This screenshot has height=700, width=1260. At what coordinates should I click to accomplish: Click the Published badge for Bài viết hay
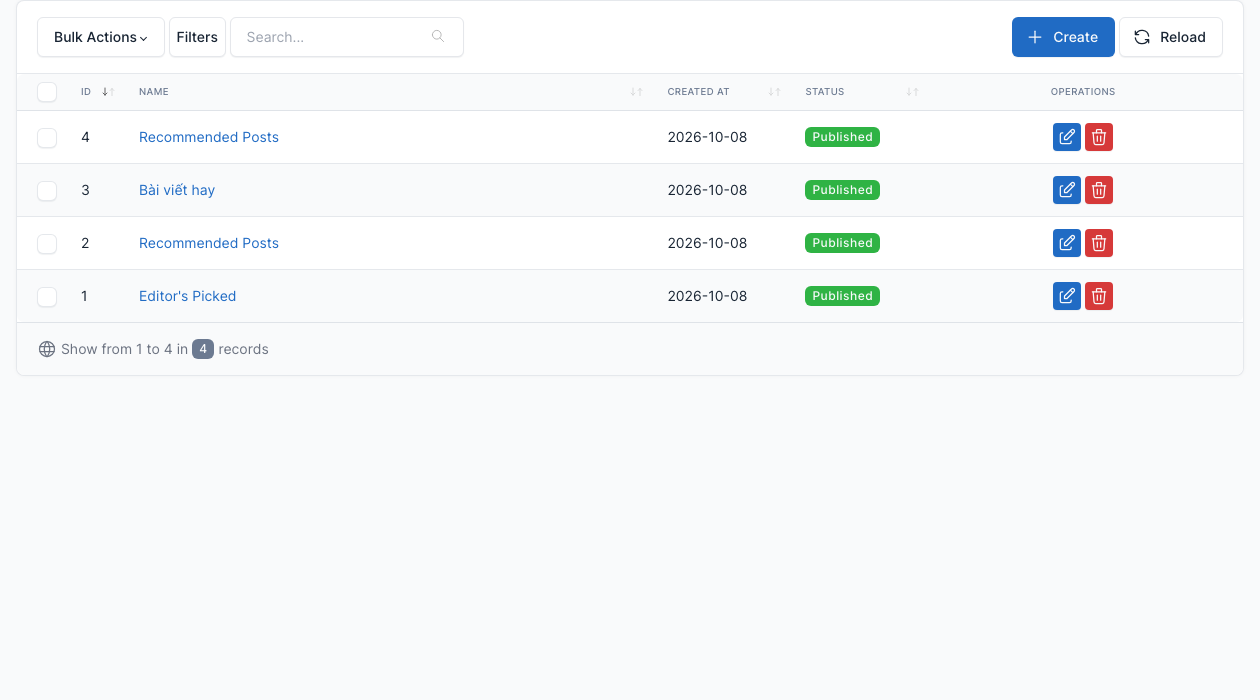[x=842, y=190]
